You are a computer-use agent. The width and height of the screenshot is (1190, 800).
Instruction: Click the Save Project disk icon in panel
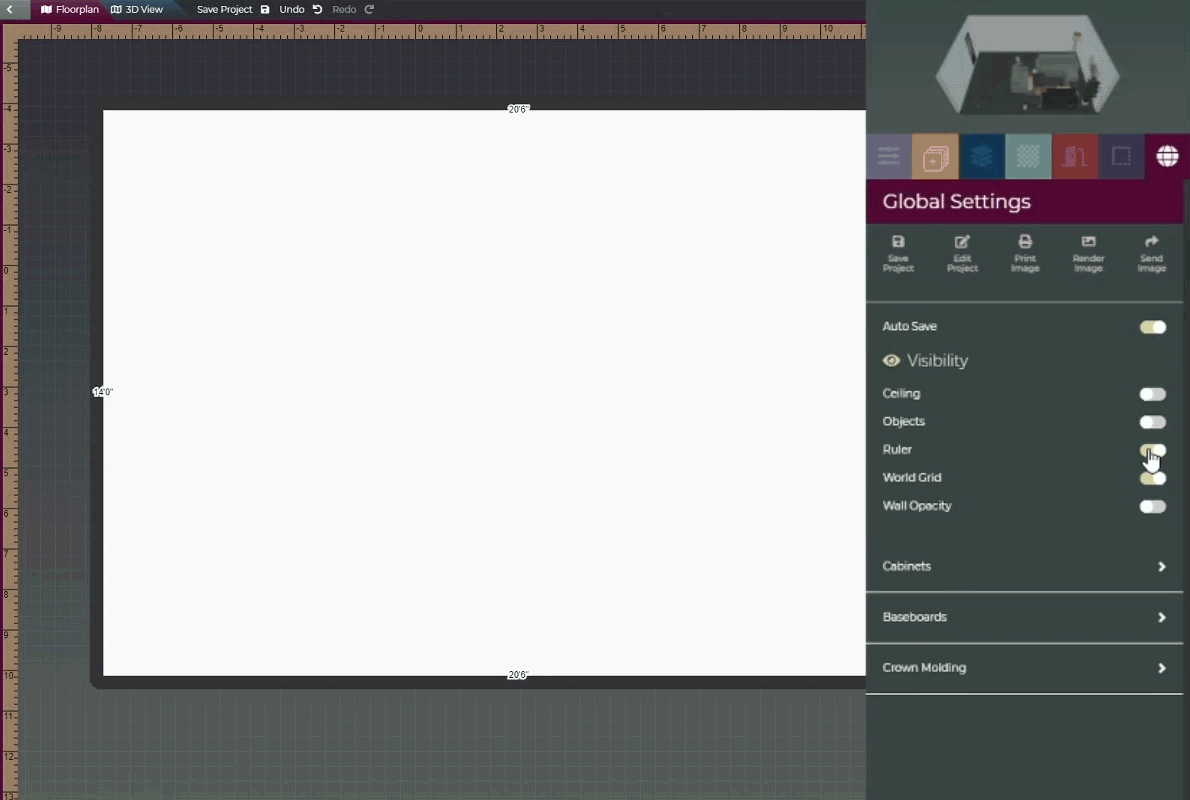click(x=898, y=242)
